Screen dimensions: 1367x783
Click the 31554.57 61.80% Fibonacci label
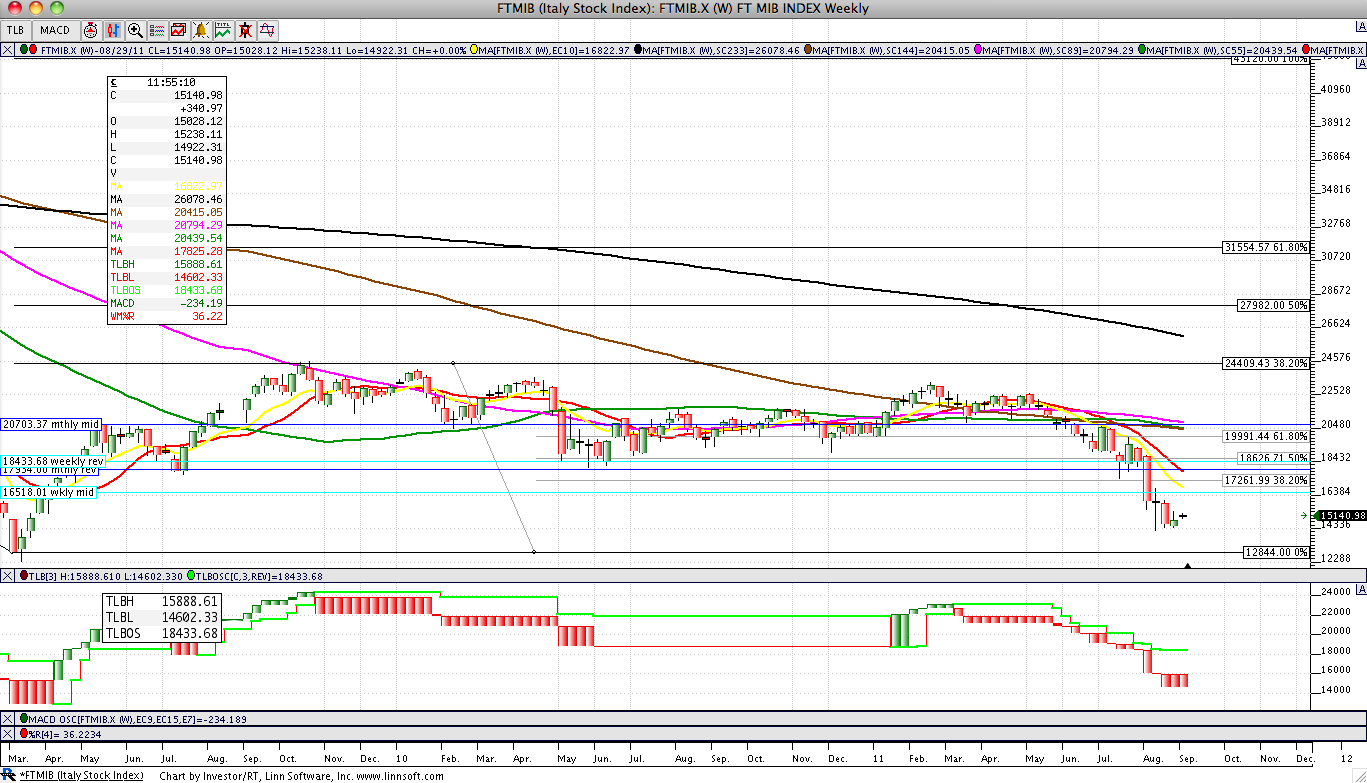1266,247
